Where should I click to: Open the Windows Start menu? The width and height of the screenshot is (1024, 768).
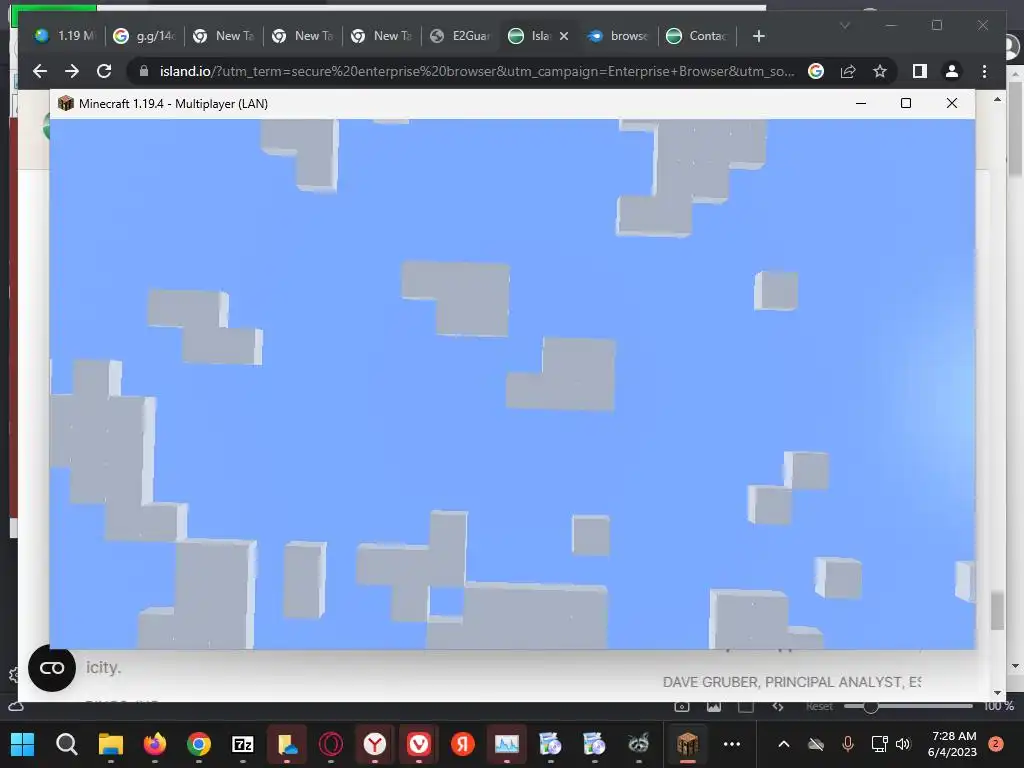[x=22, y=744]
